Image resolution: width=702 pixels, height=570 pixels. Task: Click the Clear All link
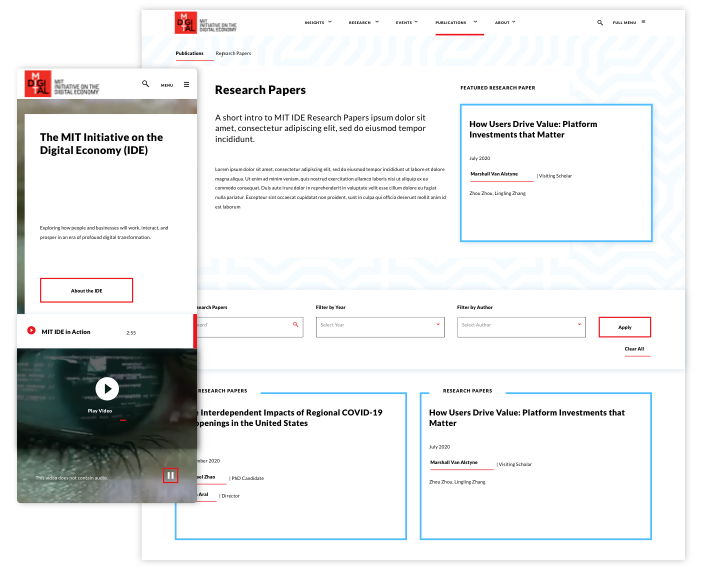point(634,349)
